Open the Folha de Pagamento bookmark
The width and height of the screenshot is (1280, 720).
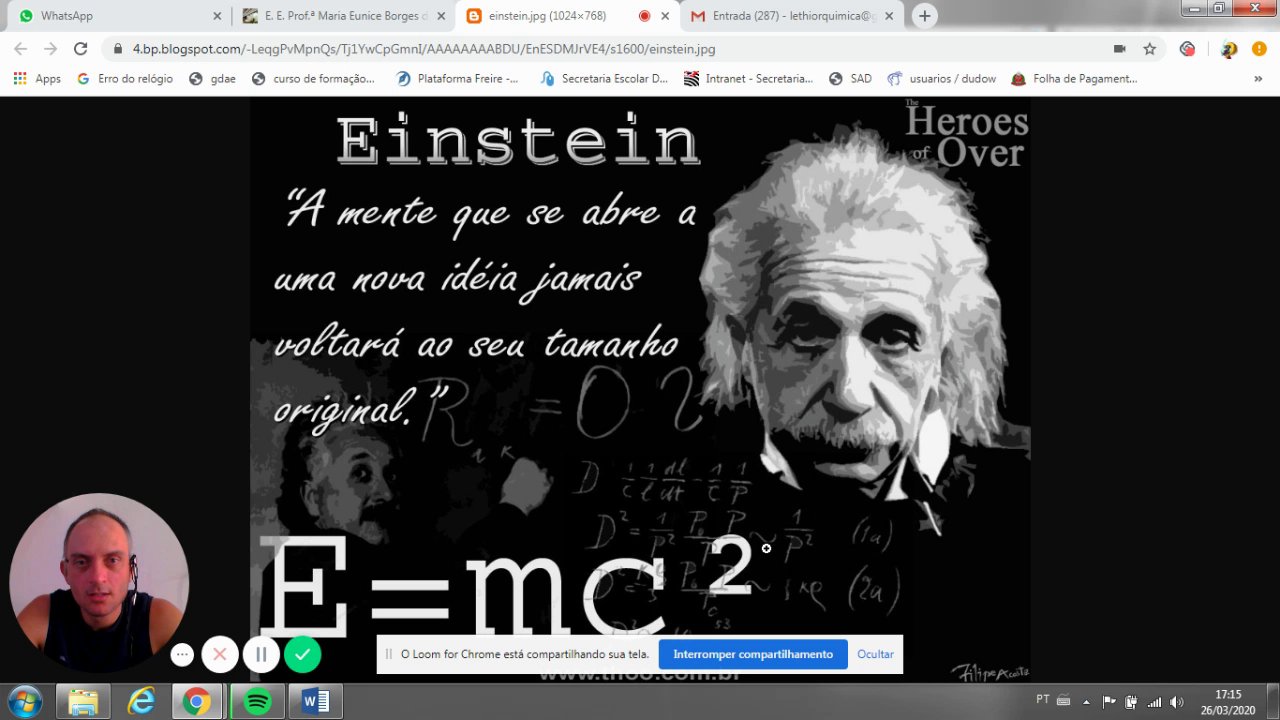(1074, 78)
